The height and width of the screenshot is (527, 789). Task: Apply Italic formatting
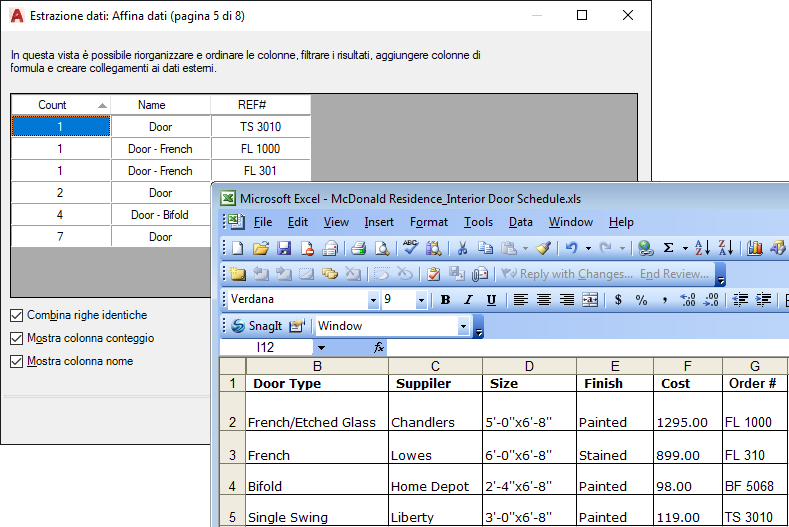click(x=468, y=300)
